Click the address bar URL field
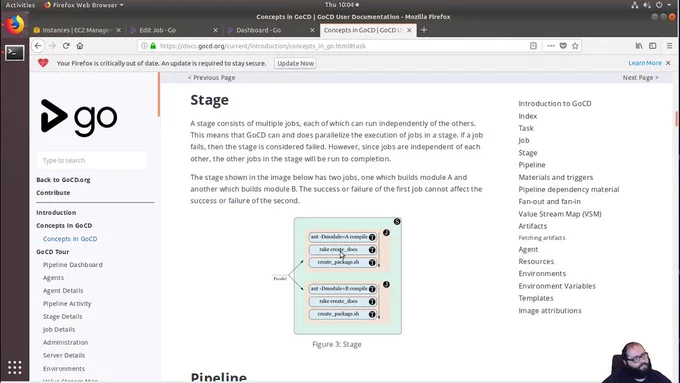 pyautogui.click(x=338, y=46)
